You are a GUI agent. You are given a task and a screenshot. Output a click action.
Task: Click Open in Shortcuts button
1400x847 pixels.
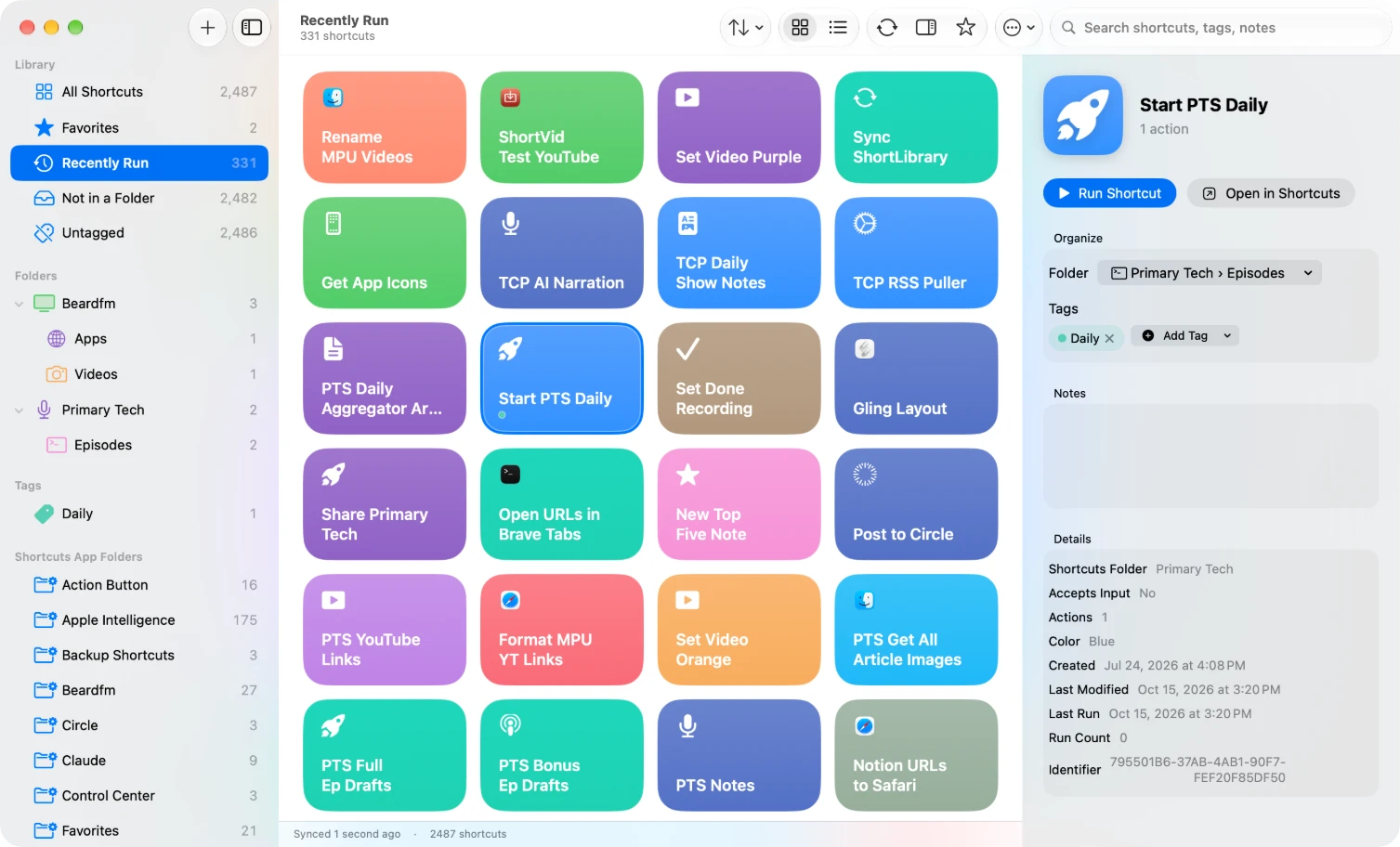coord(1271,193)
